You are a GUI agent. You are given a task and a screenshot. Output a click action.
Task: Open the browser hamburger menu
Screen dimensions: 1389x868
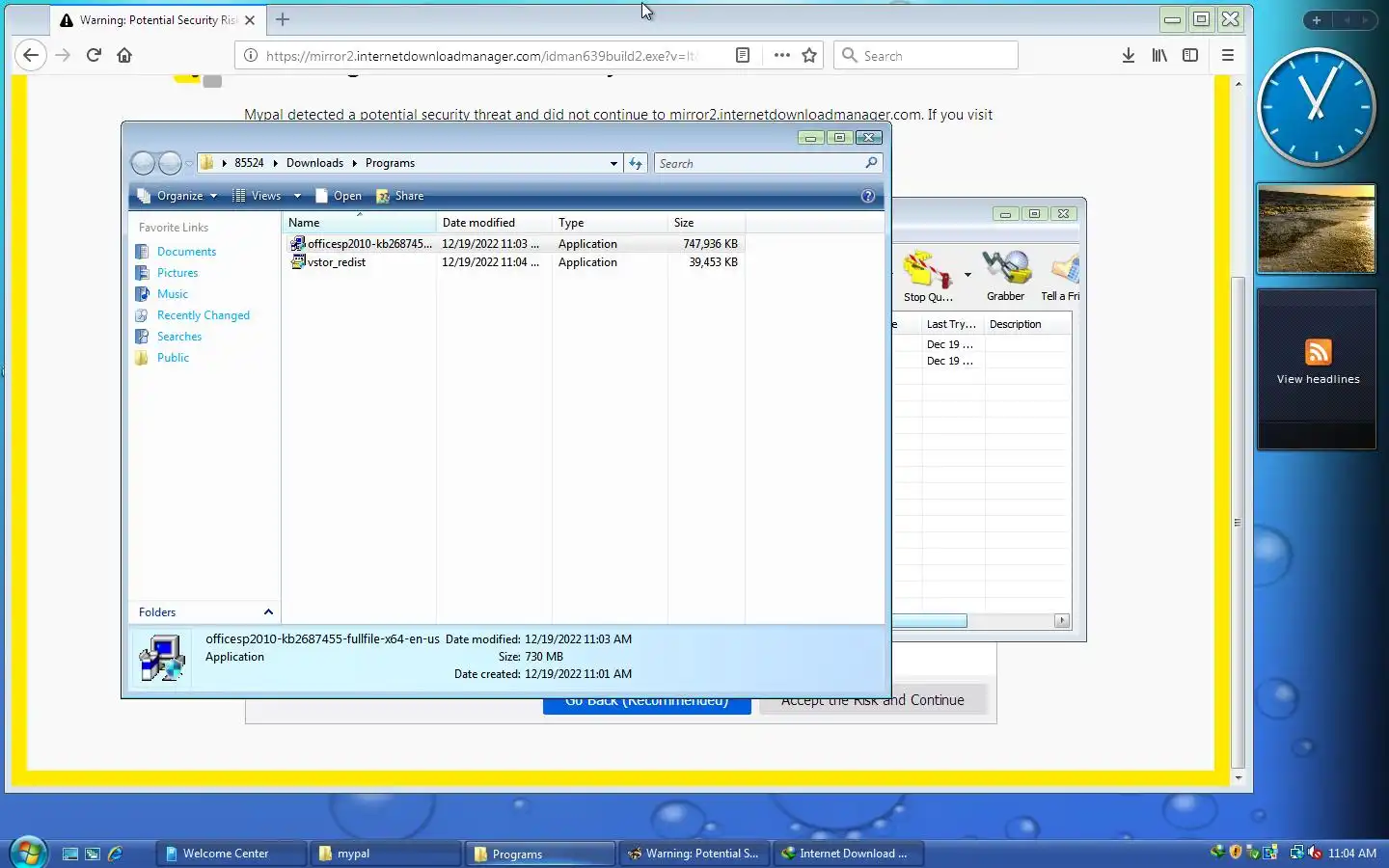(x=1228, y=55)
